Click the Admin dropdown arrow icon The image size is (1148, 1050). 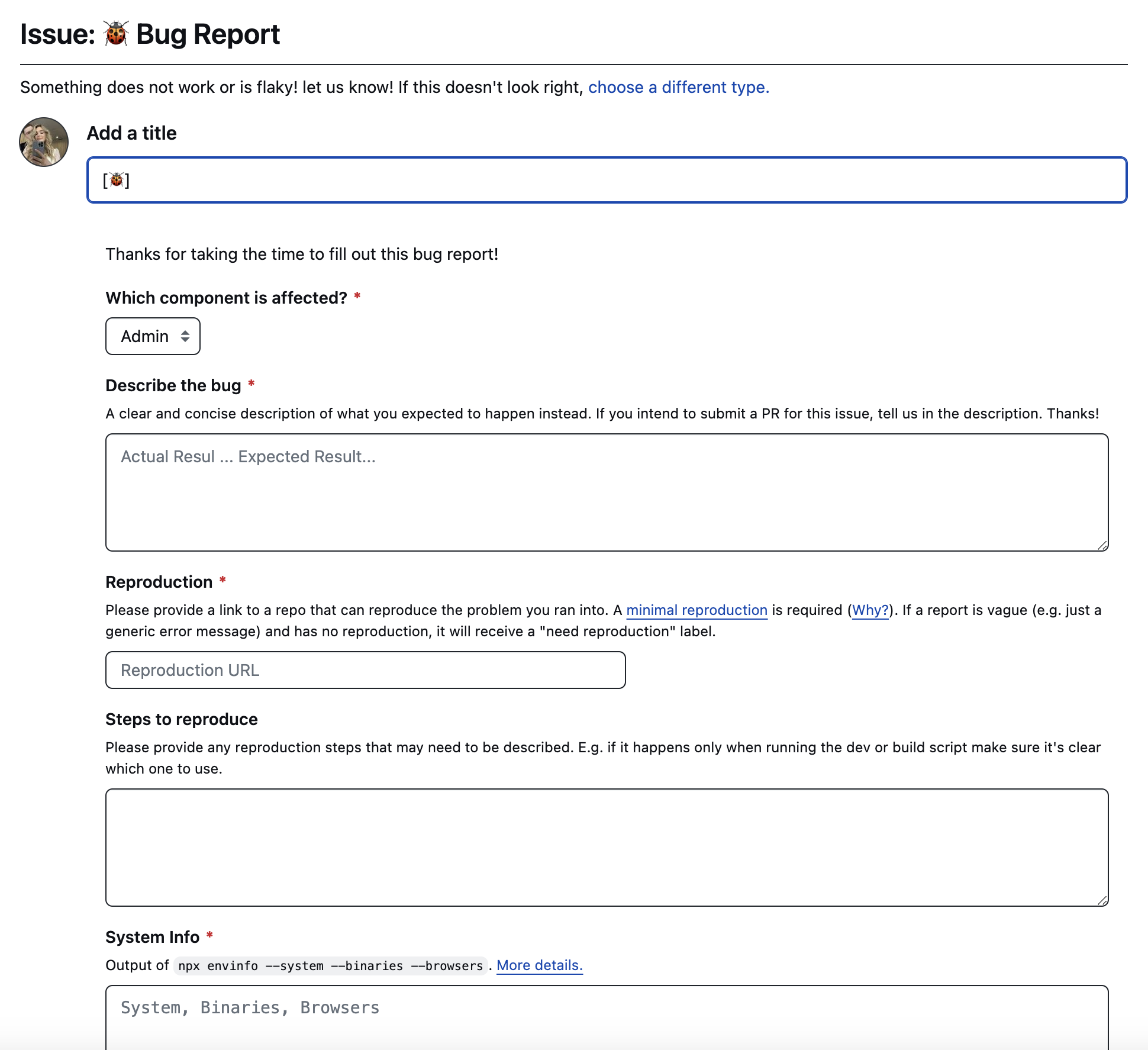(x=184, y=336)
